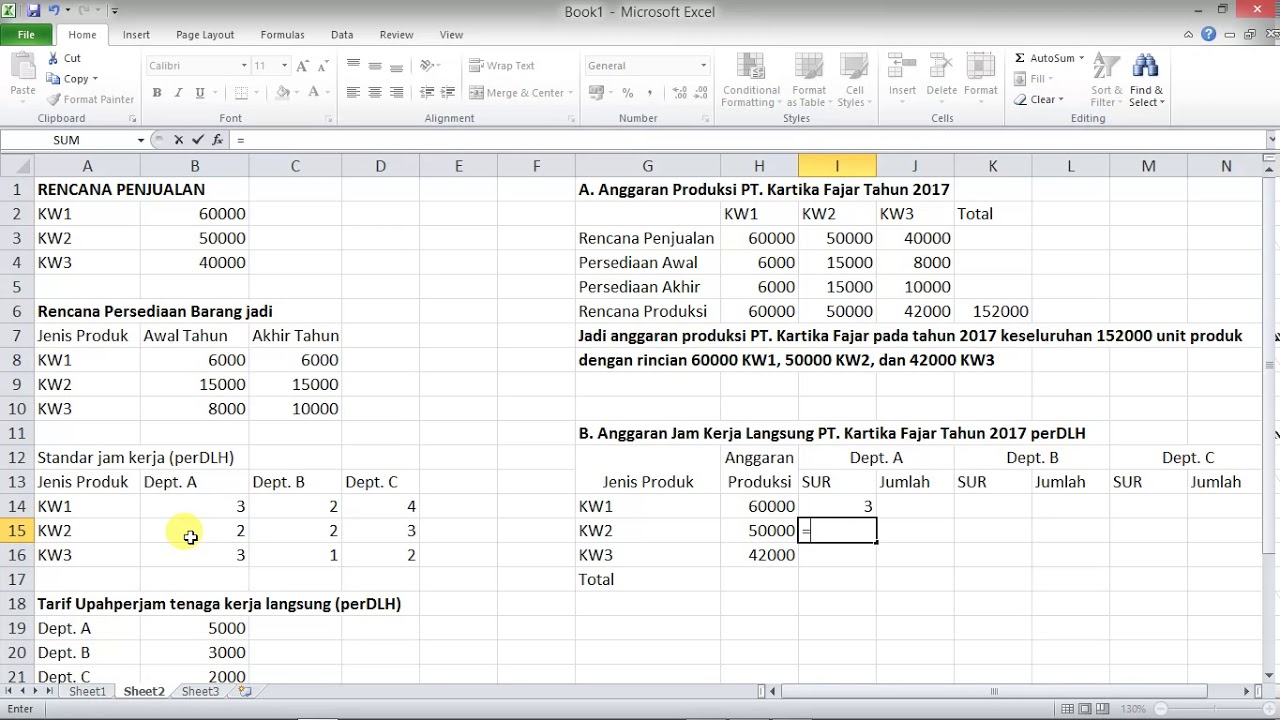Viewport: 1280px width, 720px height.
Task: Center the cell text horizontally
Action: (375, 92)
